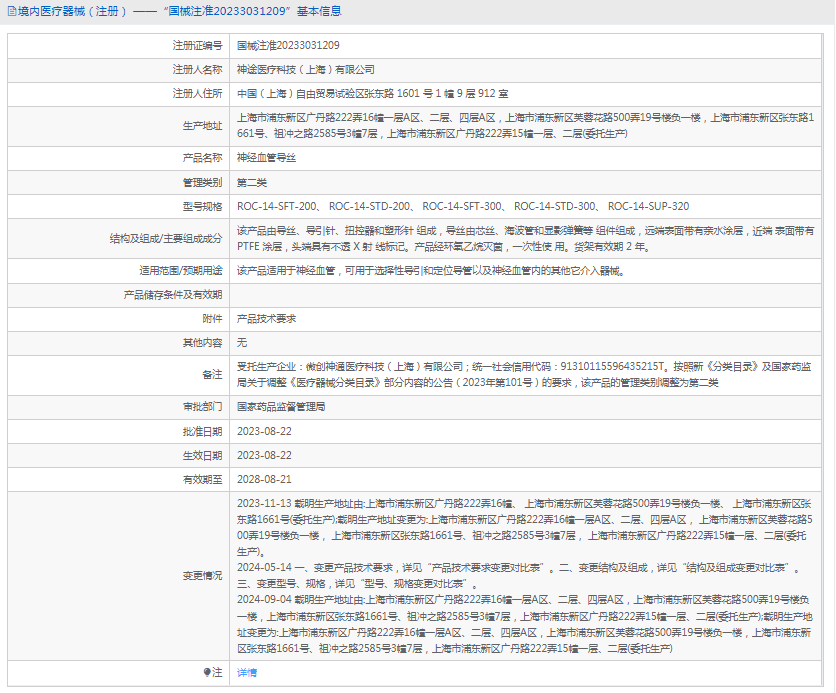Click the 2024-05-14 change record entry
The image size is (836, 693).
coord(520,576)
